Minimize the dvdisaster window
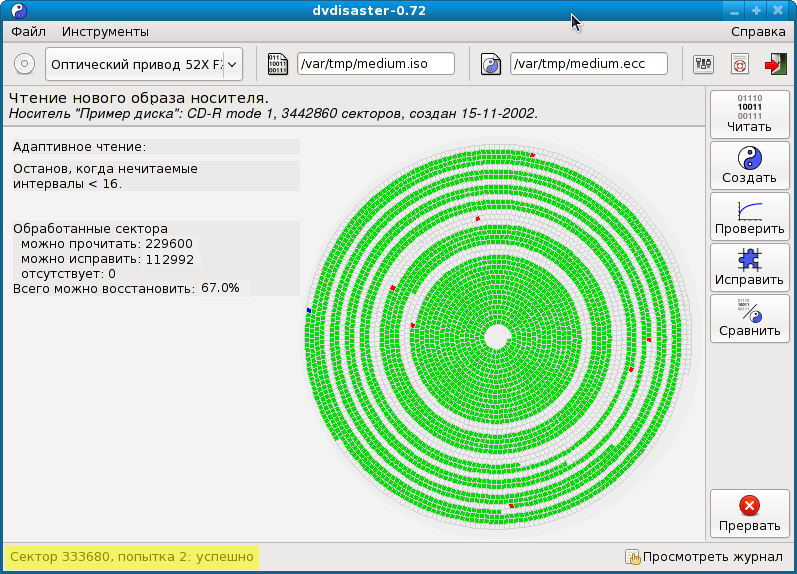The height and width of the screenshot is (574, 797). 734,10
